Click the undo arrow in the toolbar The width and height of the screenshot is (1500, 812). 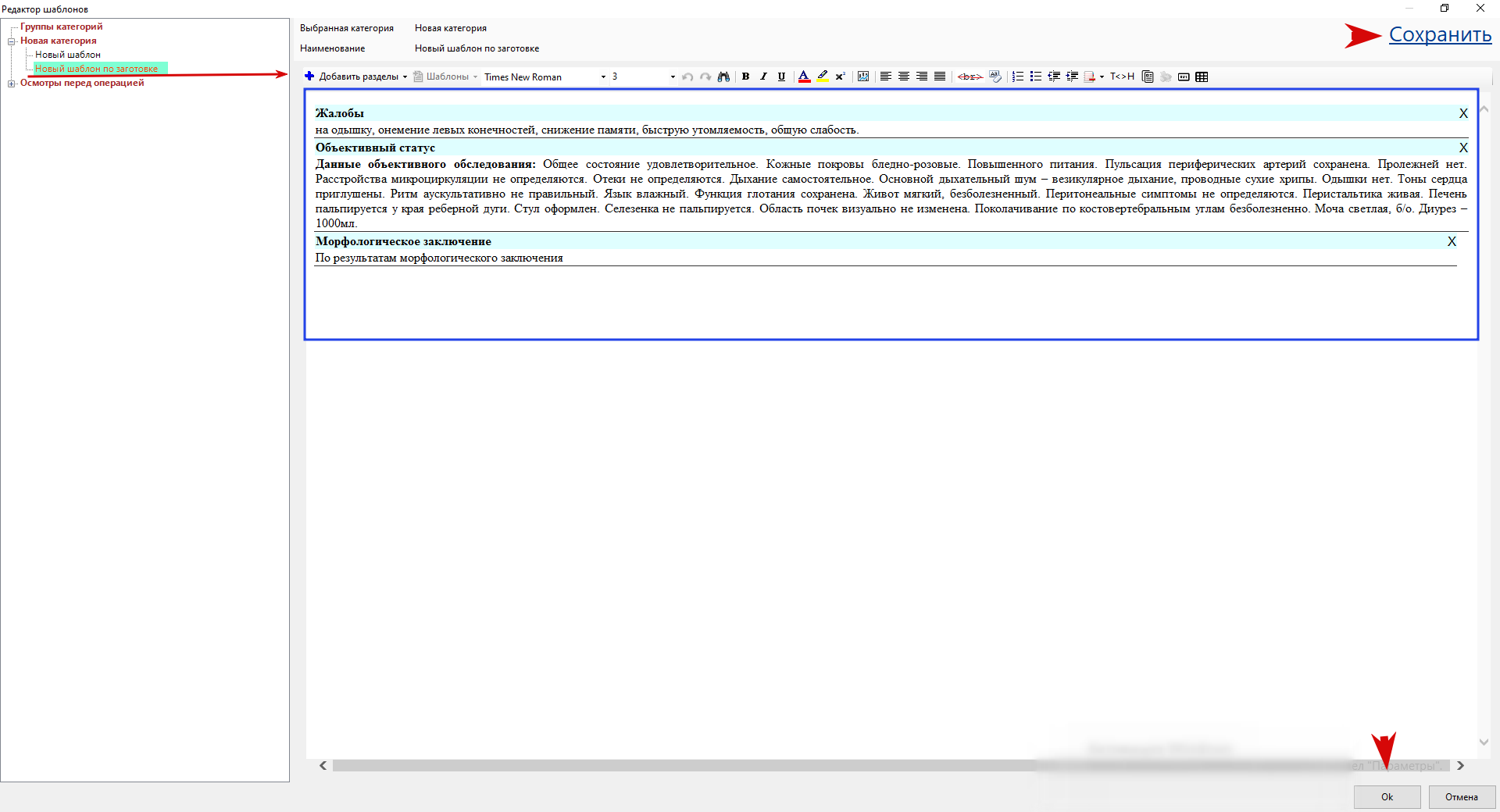point(687,77)
